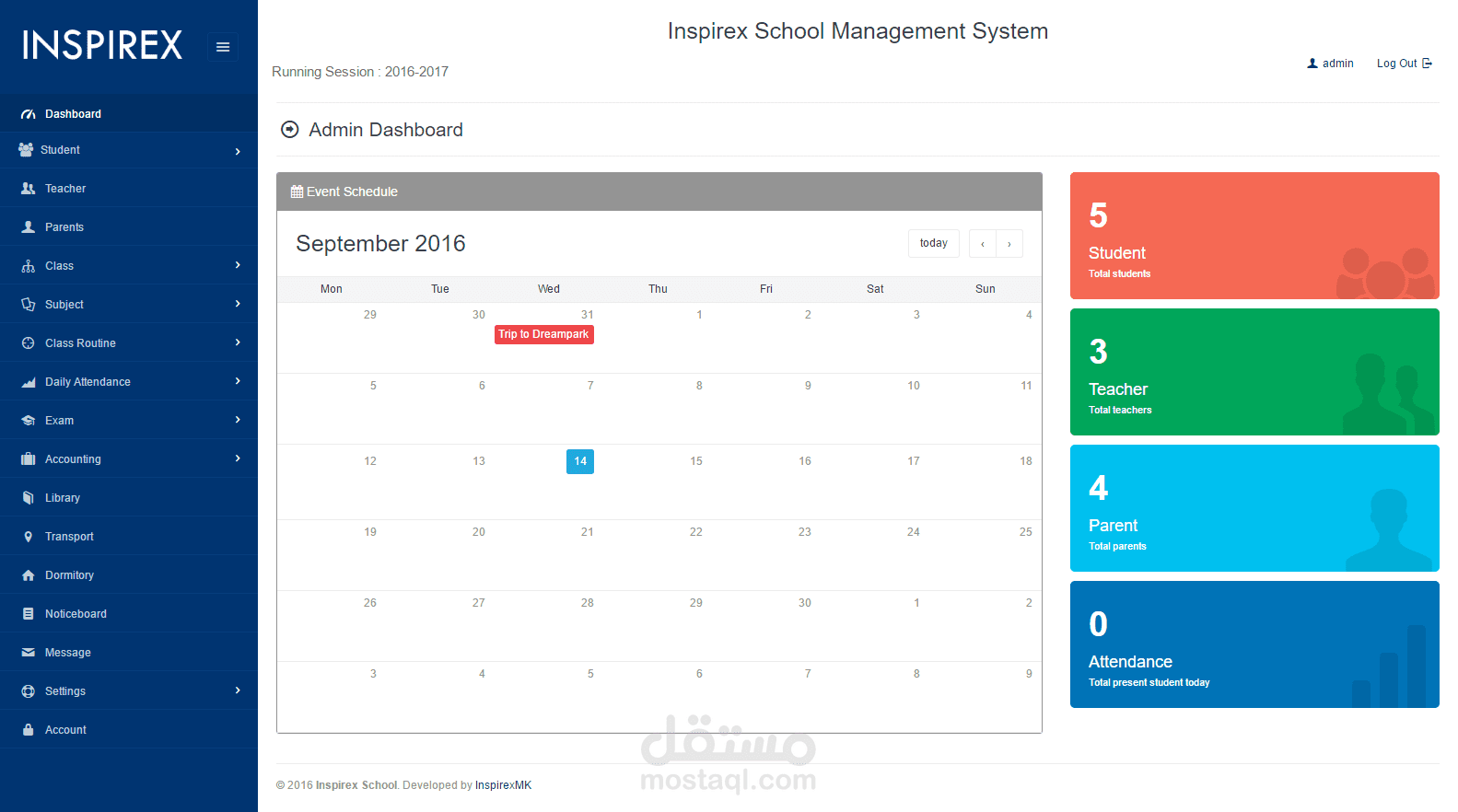1458x812 pixels.
Task: Click the Student group icon in sidebar
Action: (26, 149)
